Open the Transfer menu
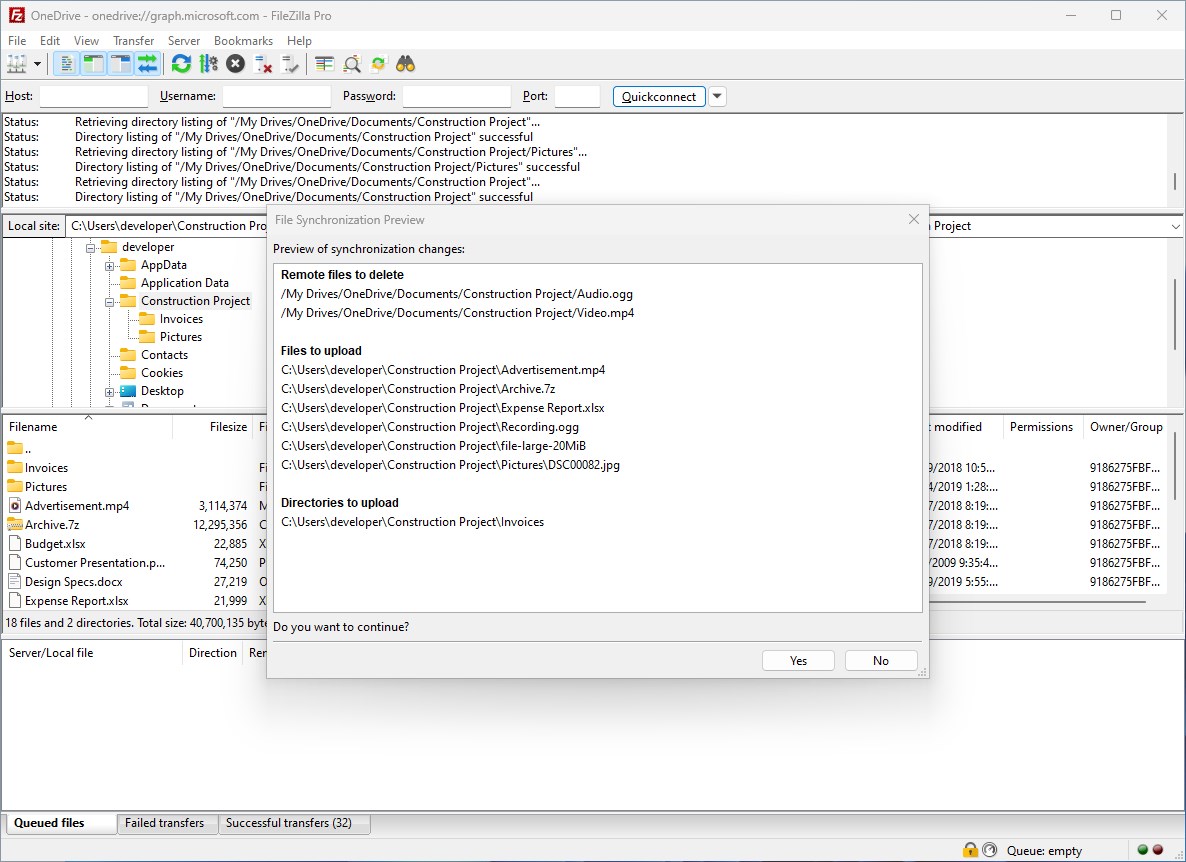 133,41
